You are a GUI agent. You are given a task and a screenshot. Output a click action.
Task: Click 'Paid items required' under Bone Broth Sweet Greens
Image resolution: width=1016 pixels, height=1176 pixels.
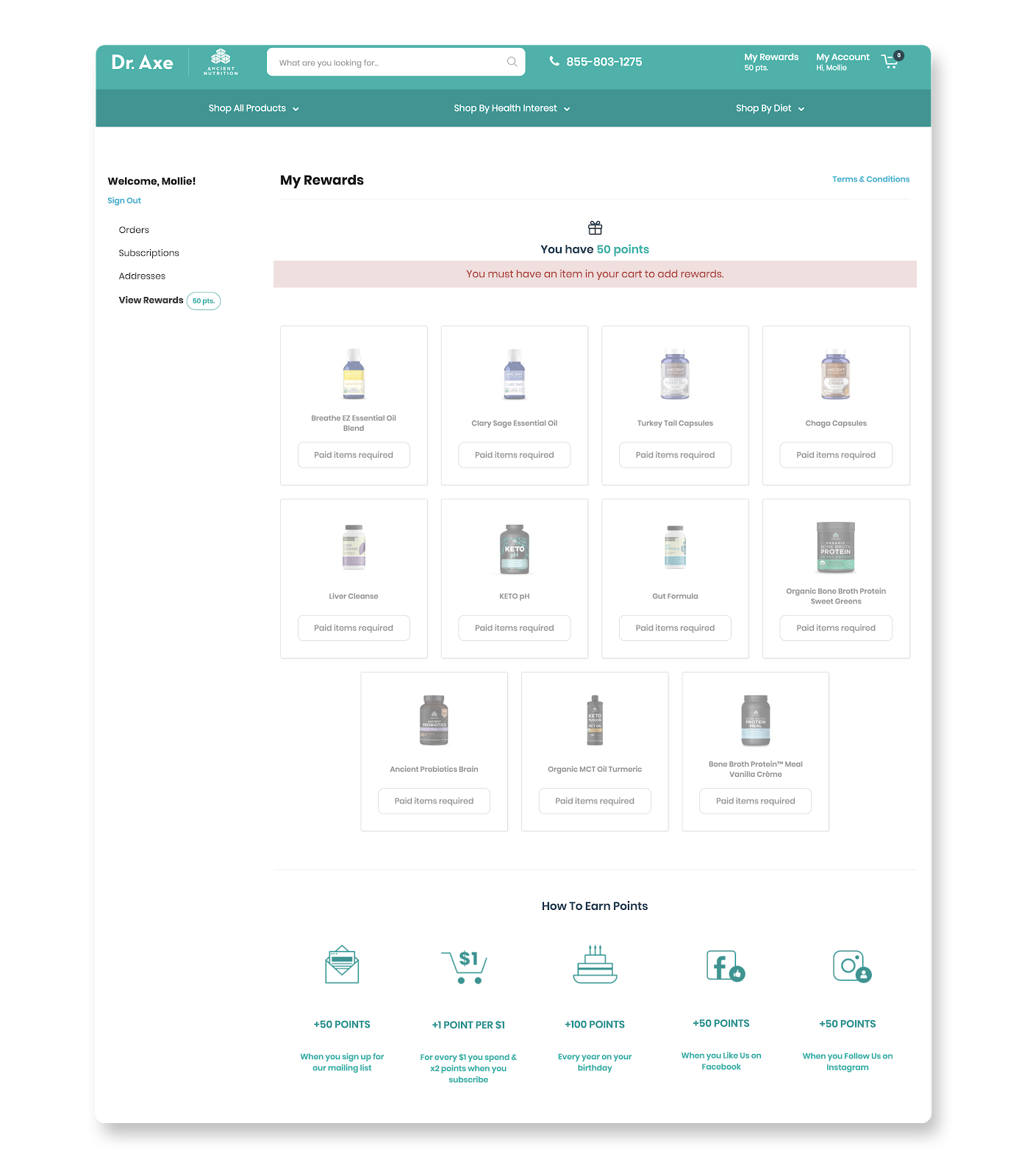click(x=836, y=628)
